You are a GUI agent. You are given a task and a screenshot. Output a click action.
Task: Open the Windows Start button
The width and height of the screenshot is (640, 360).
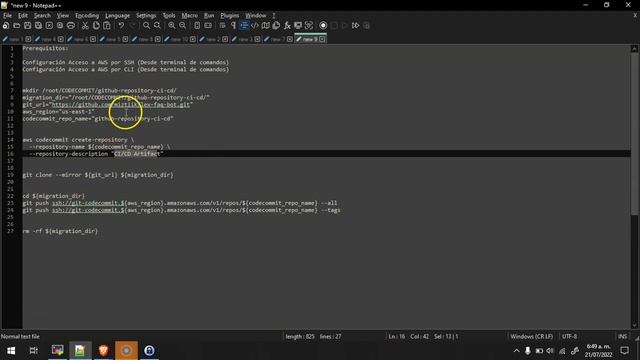11,350
